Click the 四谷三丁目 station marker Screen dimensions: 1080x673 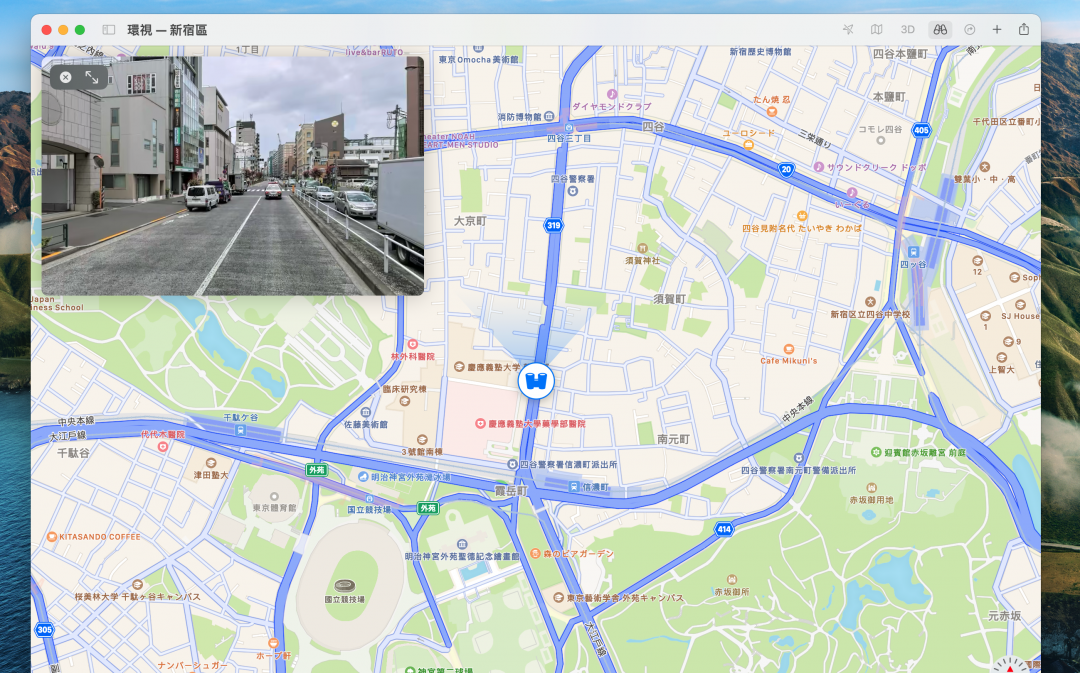[x=568, y=127]
